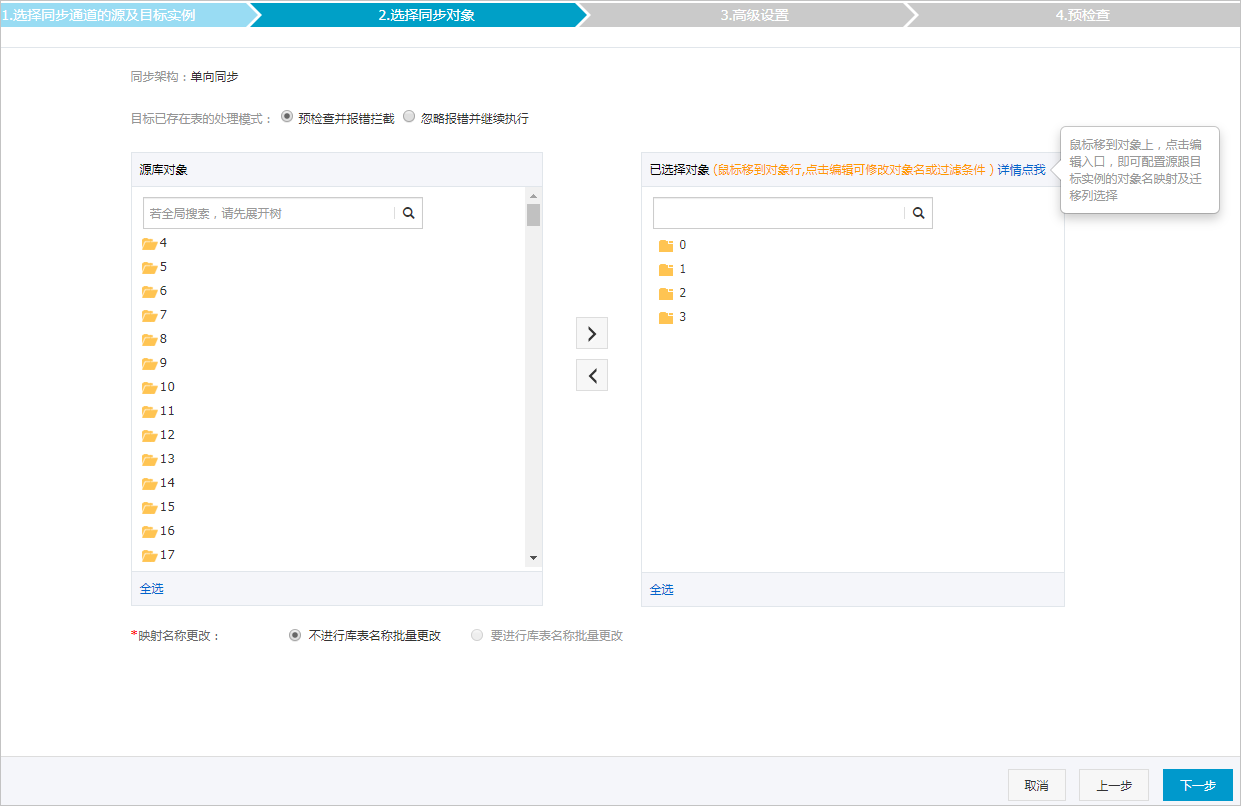Click the folder icon next to object 0
Viewport: 1241px width, 806px height.
pos(666,244)
